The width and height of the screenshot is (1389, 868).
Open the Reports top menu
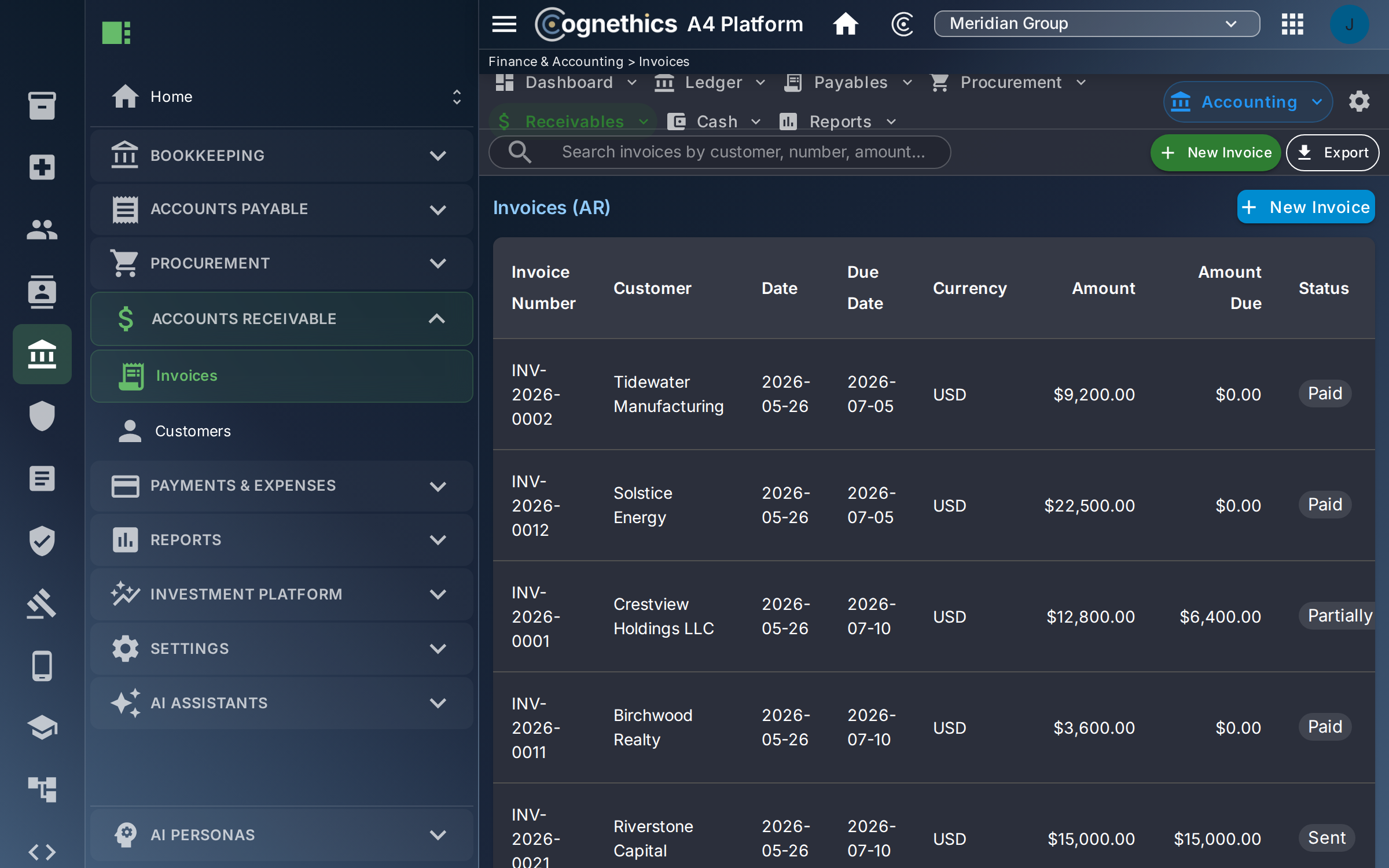point(839,122)
